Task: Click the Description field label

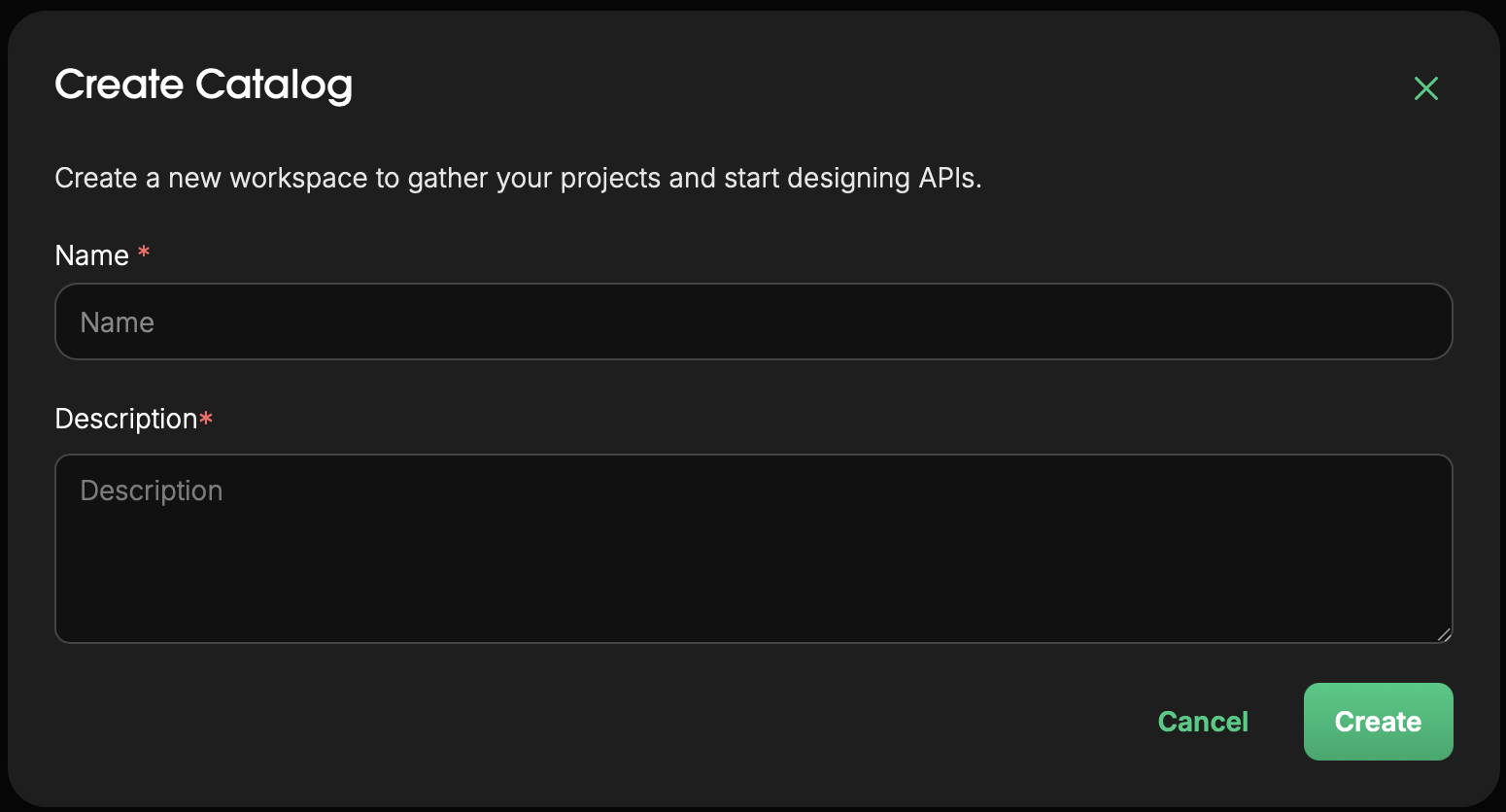Action: pyautogui.click(x=126, y=419)
